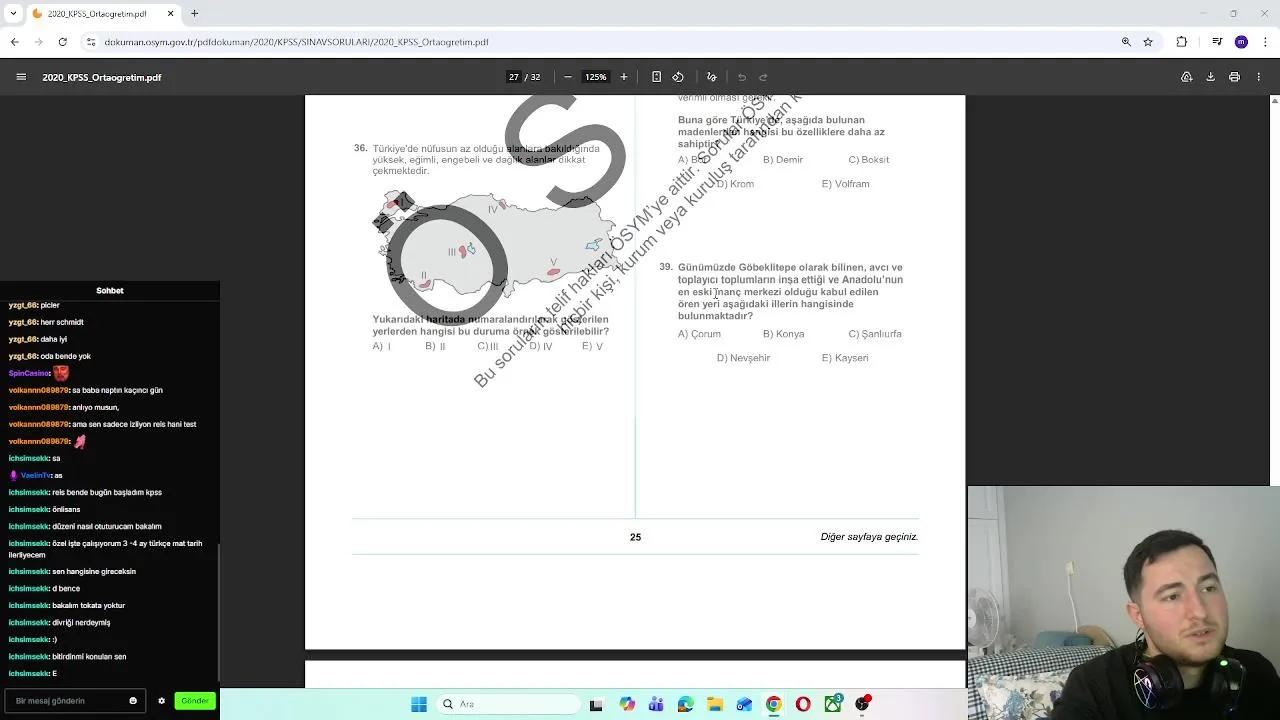Open Microsoft Edge from taskbar
This screenshot has width=1280, height=720.
point(685,704)
